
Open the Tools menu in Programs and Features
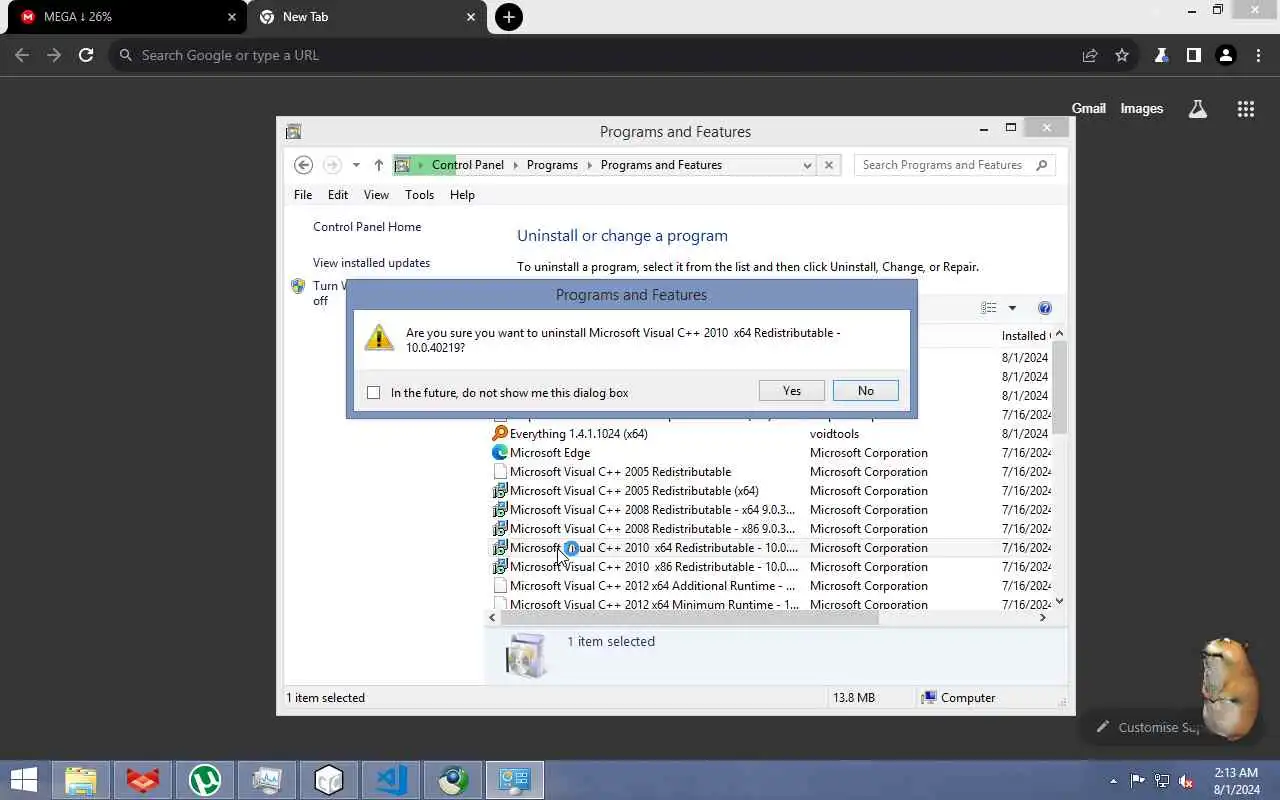419,195
